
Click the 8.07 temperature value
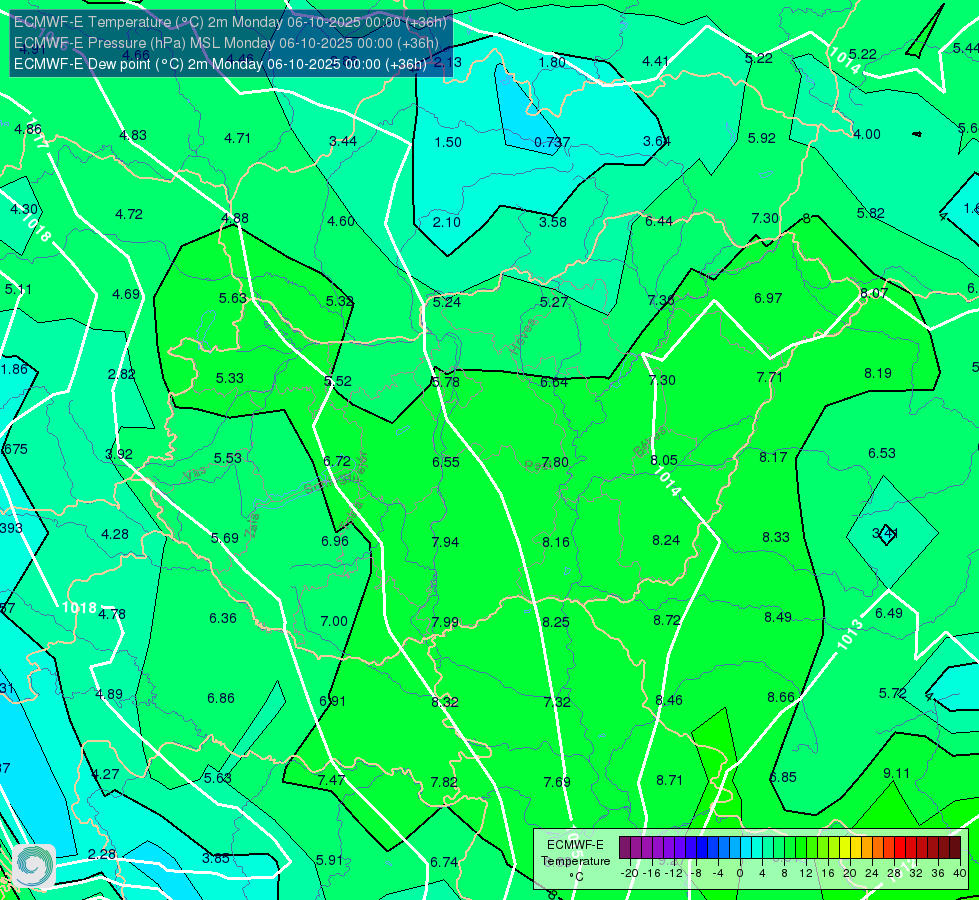(x=873, y=294)
